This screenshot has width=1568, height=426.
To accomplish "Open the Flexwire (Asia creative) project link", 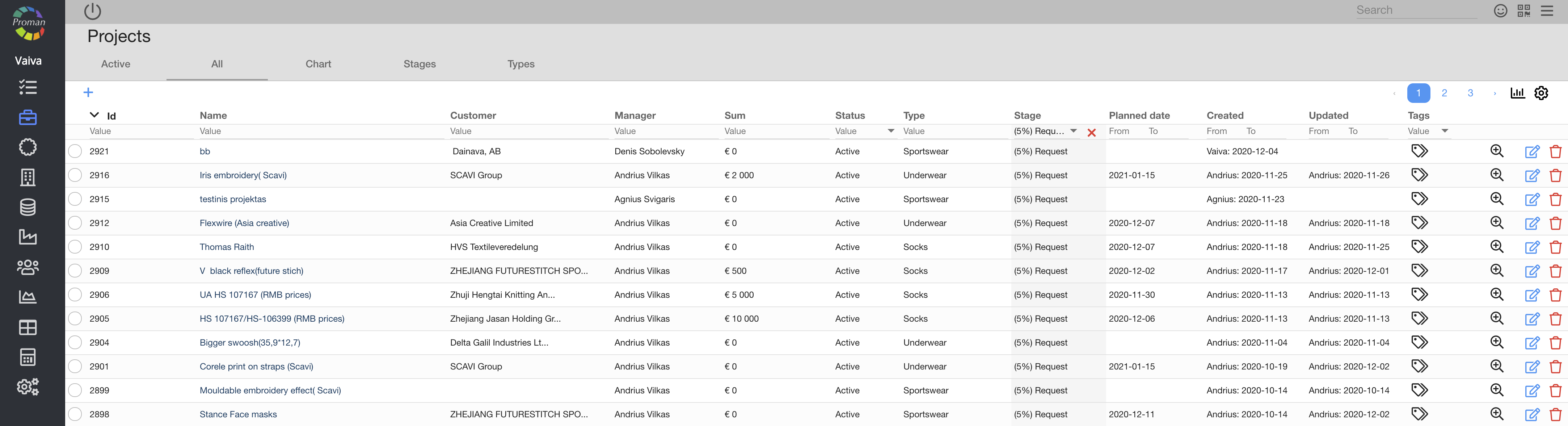I will tap(244, 223).
